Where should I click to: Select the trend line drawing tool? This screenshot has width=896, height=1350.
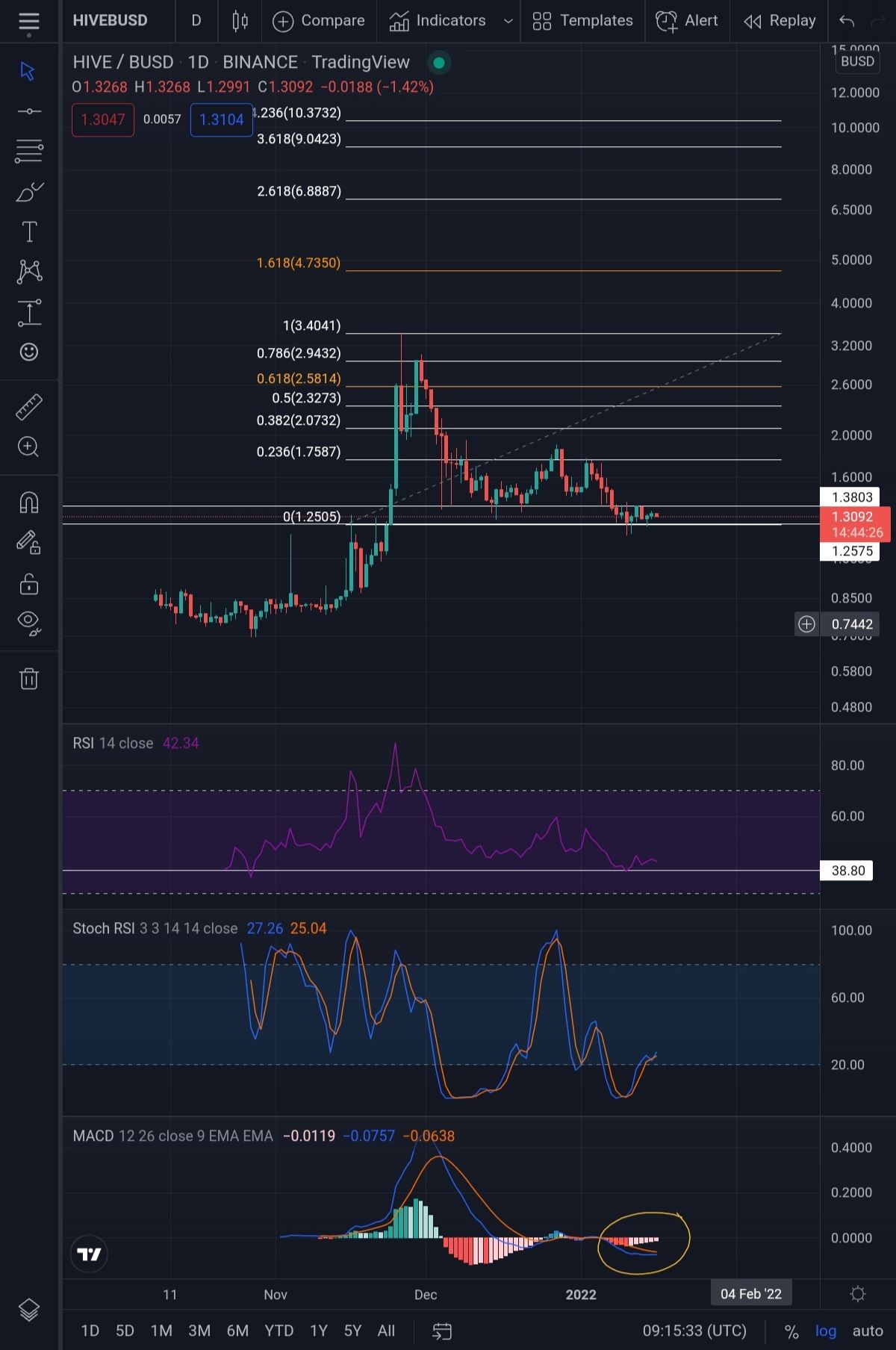point(28,111)
